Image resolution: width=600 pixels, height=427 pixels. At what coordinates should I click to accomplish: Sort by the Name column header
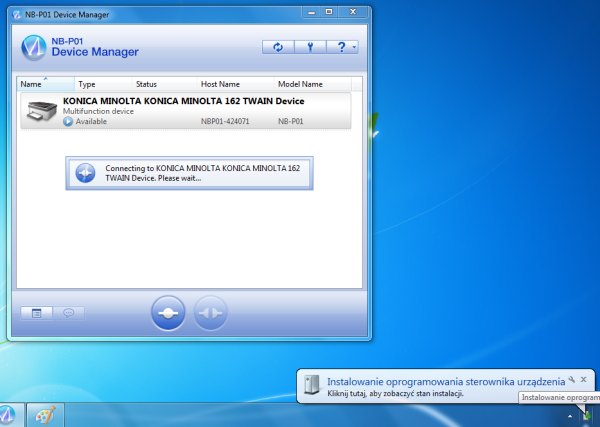[46, 84]
